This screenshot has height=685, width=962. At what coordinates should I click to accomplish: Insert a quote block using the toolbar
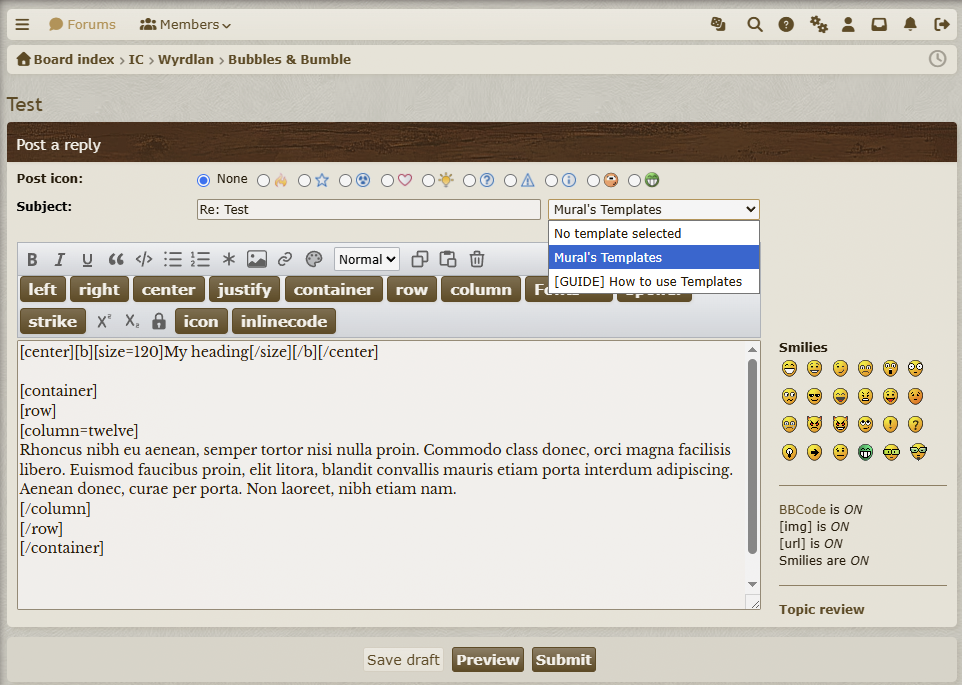116,260
